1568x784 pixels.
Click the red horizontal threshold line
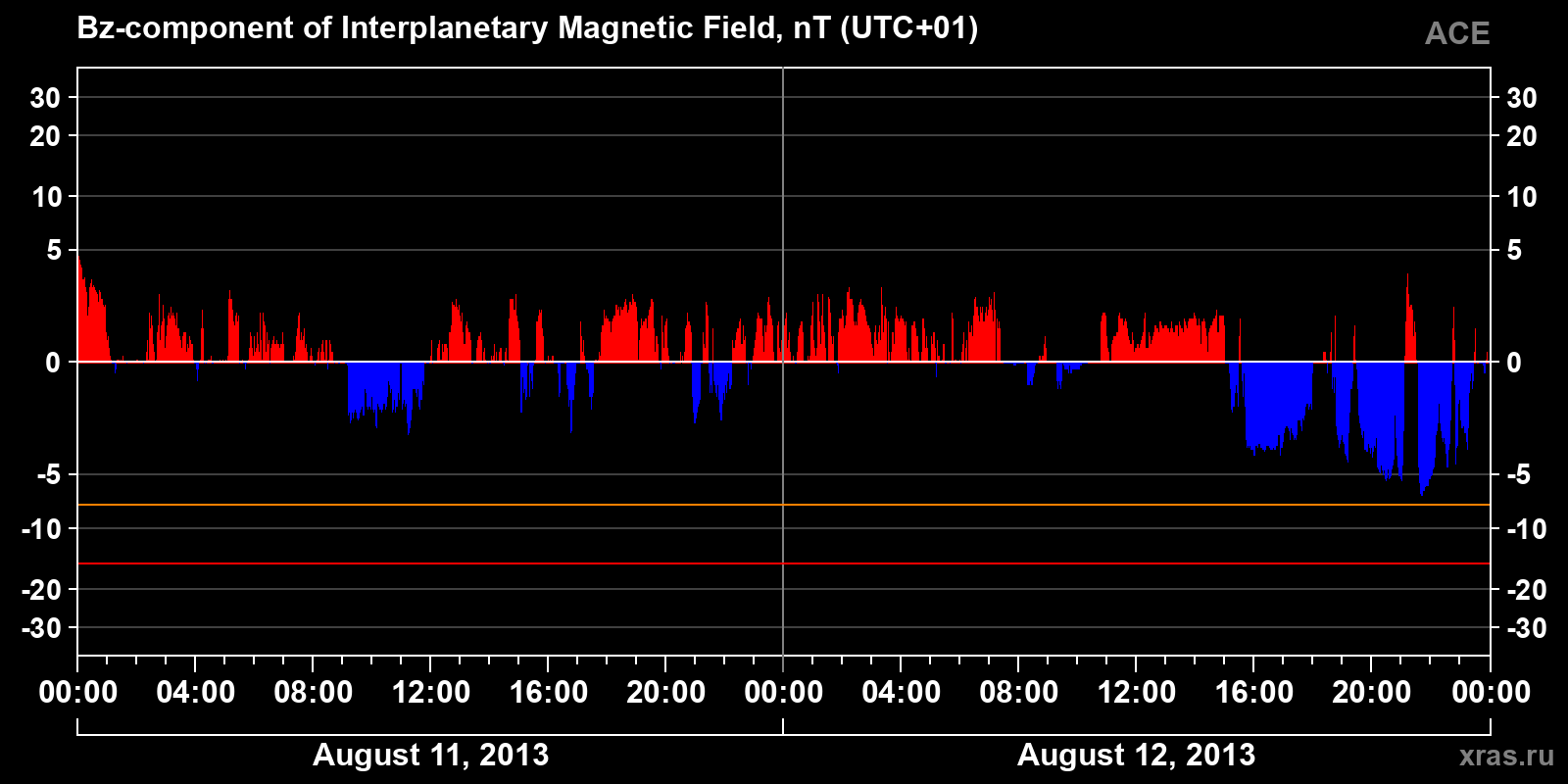point(784,563)
